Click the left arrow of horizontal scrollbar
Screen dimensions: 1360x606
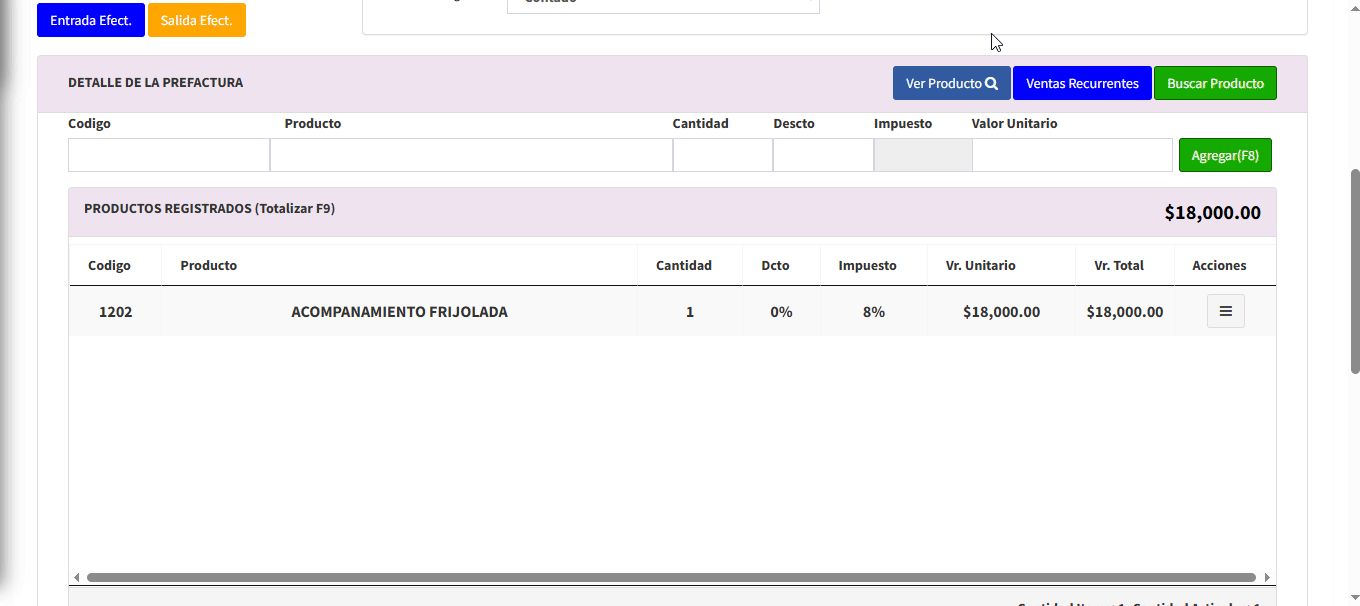pos(76,578)
